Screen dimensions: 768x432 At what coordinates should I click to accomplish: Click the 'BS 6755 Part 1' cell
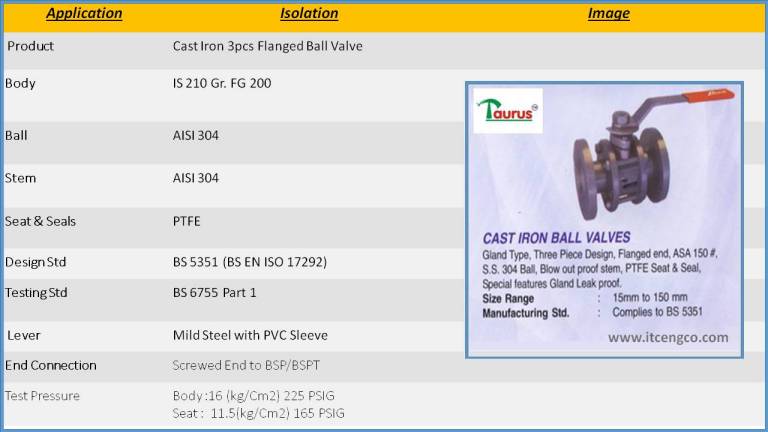[x=215, y=292]
